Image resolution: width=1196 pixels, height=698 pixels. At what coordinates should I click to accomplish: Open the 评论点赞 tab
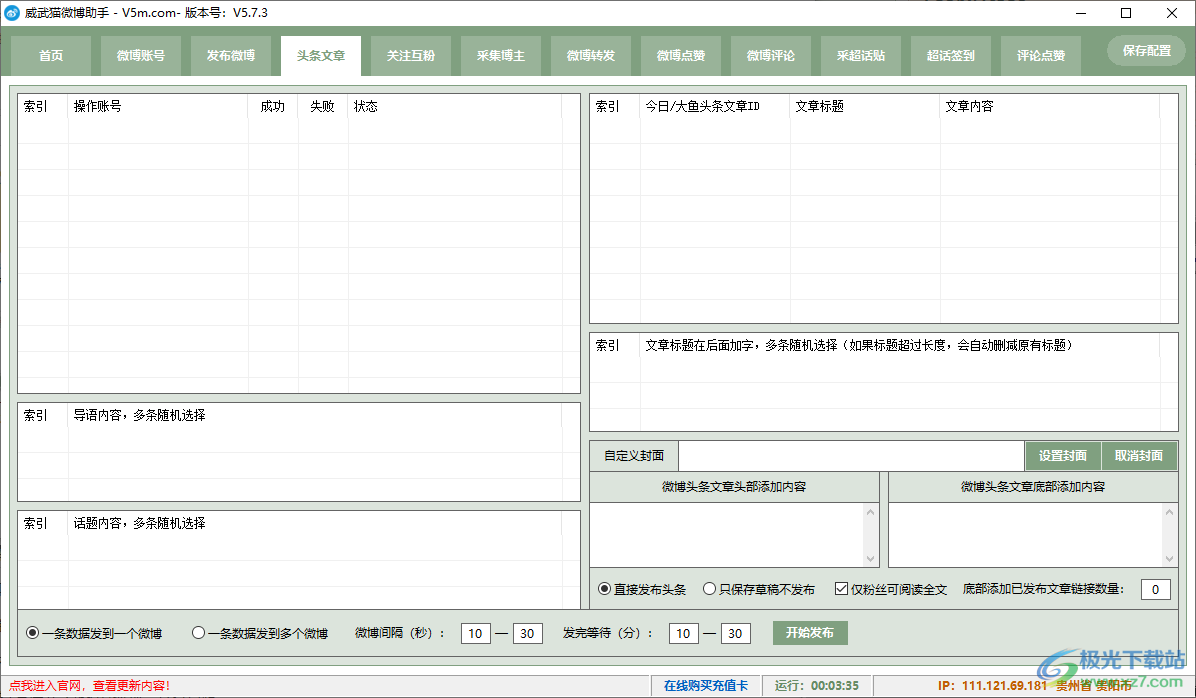click(x=1040, y=56)
